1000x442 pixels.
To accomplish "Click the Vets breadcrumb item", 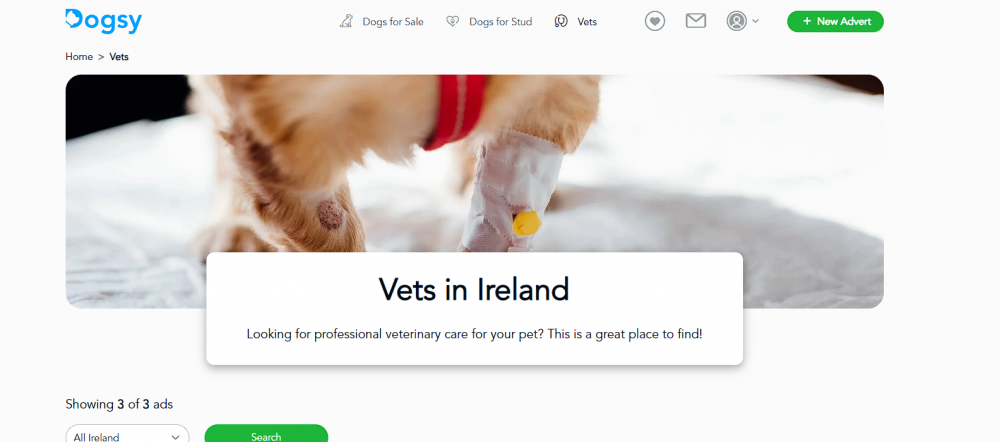I will point(119,57).
